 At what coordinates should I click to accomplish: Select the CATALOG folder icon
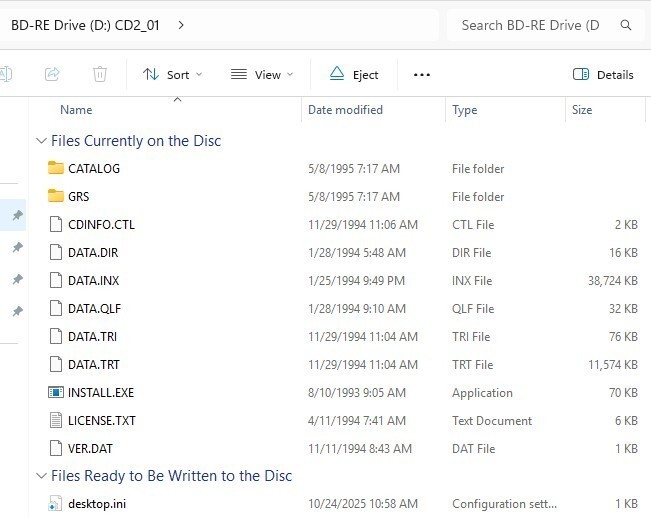pos(56,169)
